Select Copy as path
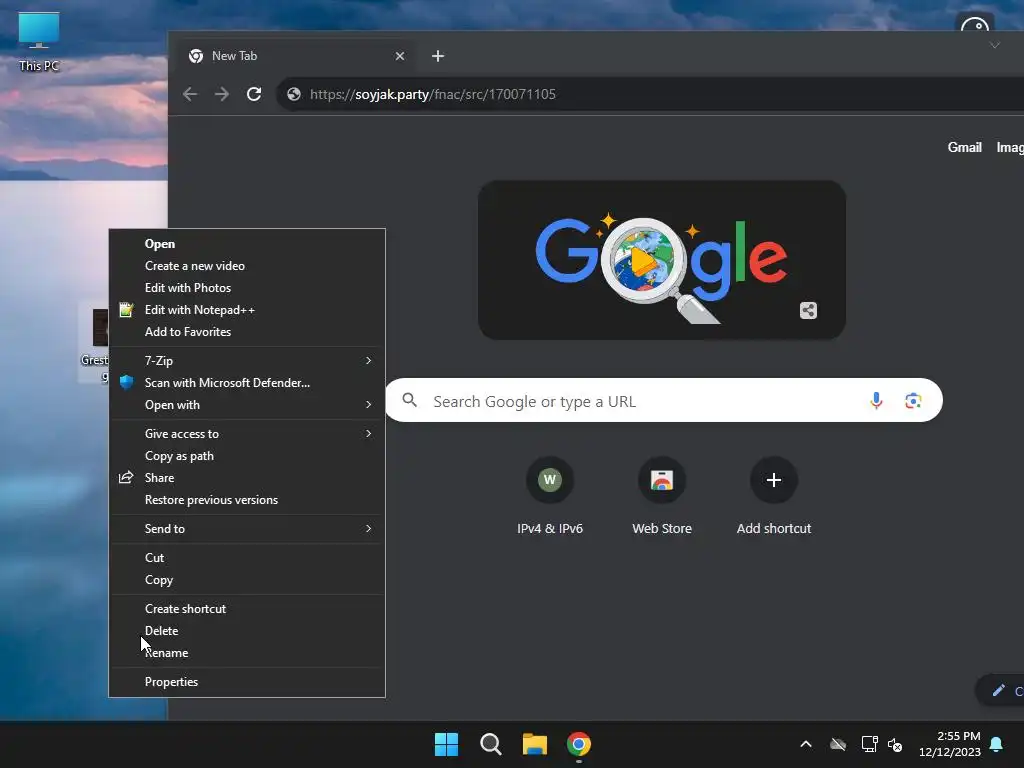This screenshot has width=1024, height=768. (x=247, y=456)
